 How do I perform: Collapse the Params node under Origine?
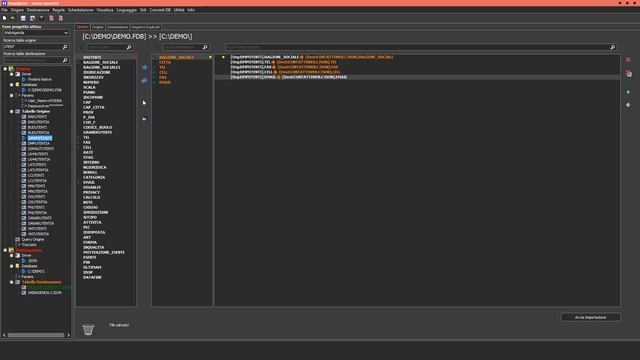pos(12,96)
